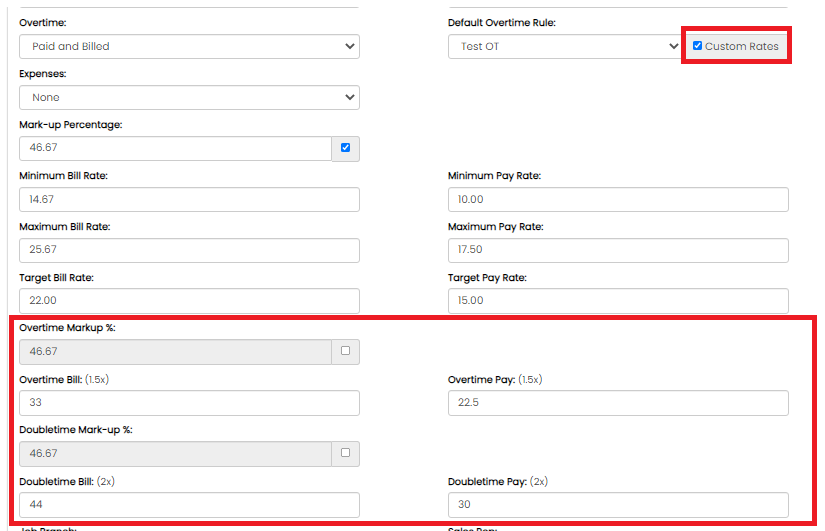825x531 pixels.
Task: Uncheck the Custom Rates checkbox
Action: (x=697, y=46)
